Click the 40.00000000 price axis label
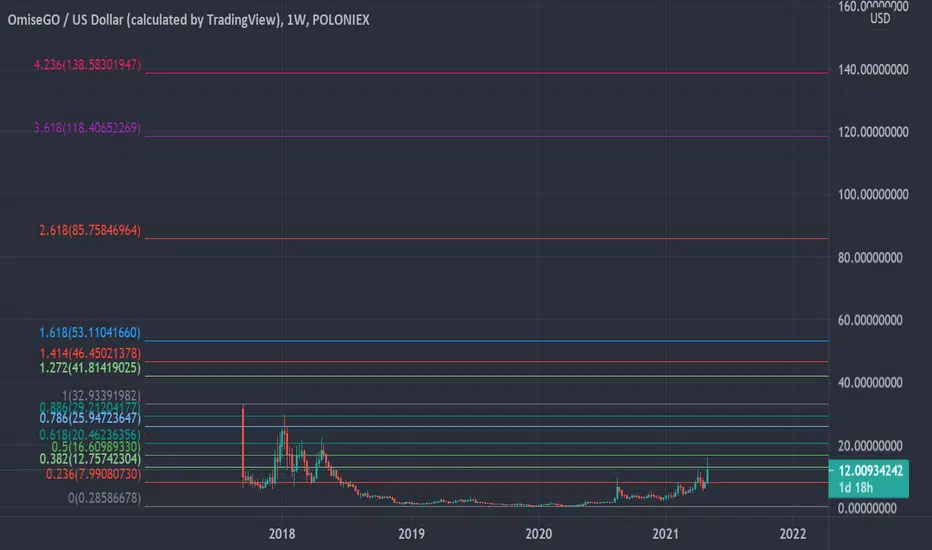Image resolution: width=932 pixels, height=550 pixels. point(870,382)
